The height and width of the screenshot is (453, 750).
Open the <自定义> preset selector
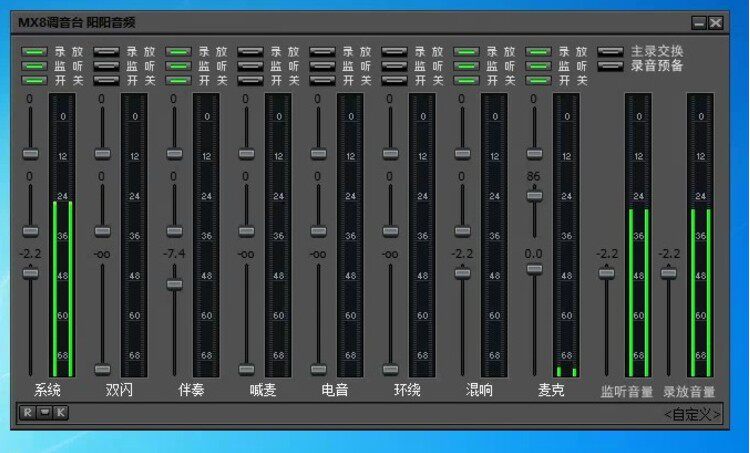pos(692,415)
